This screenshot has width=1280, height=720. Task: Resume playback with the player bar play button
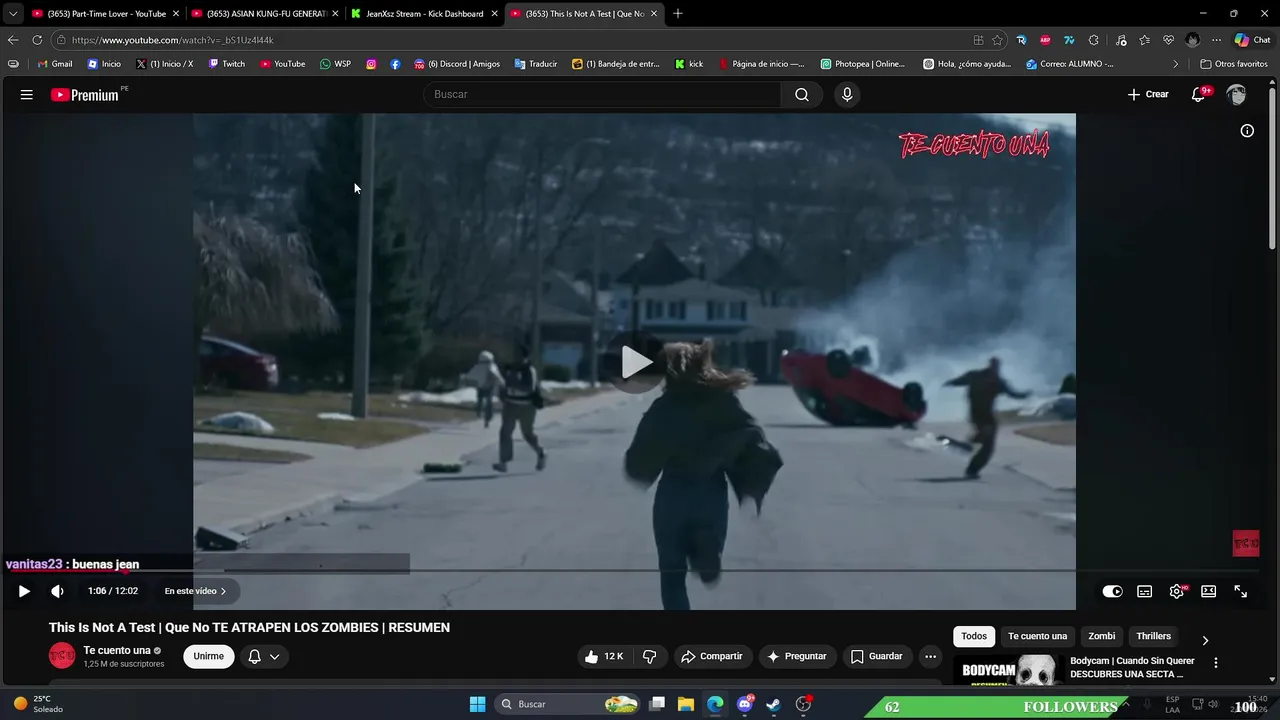tap(24, 591)
